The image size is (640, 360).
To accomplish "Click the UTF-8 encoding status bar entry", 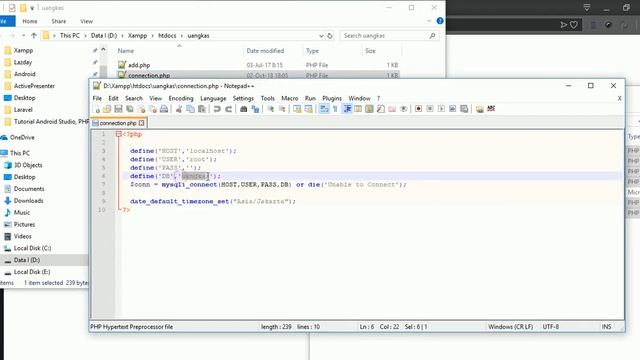I will (551, 327).
